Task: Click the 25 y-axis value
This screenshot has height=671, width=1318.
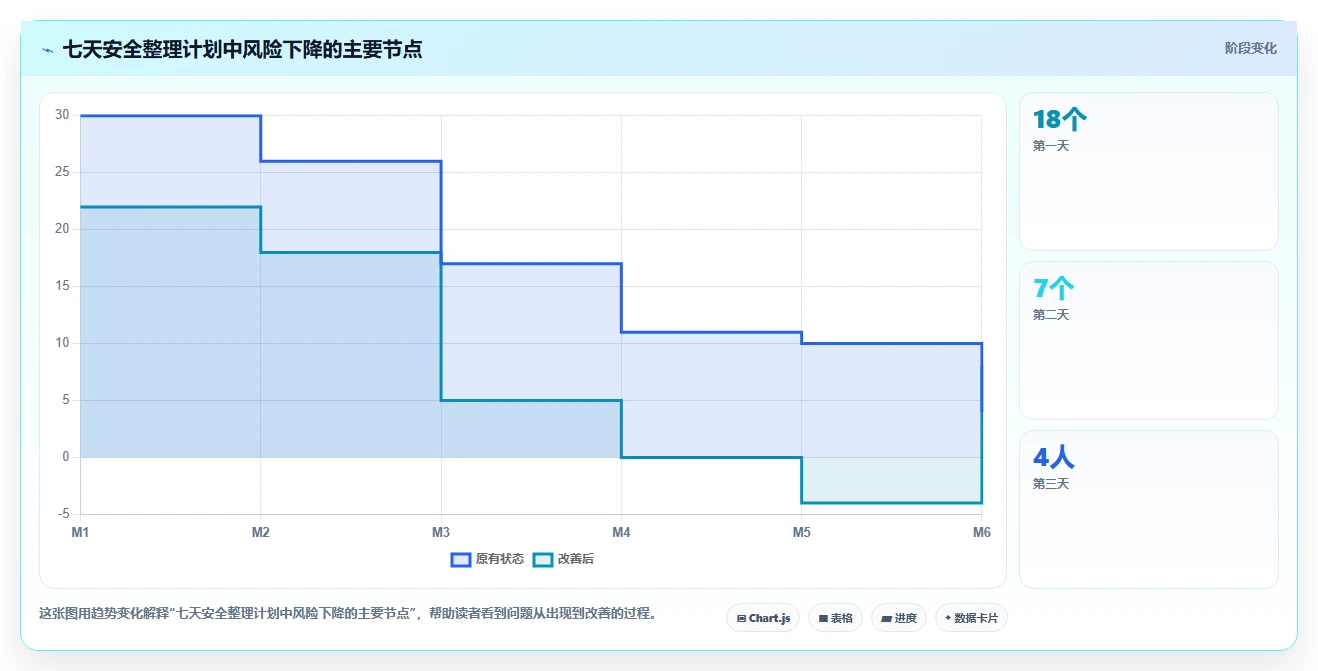Action: coord(62,172)
